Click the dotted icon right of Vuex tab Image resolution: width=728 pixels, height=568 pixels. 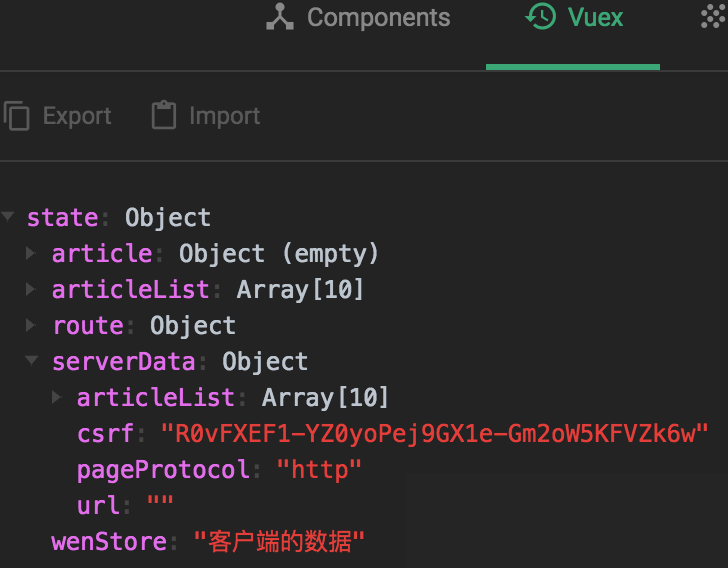point(712,17)
